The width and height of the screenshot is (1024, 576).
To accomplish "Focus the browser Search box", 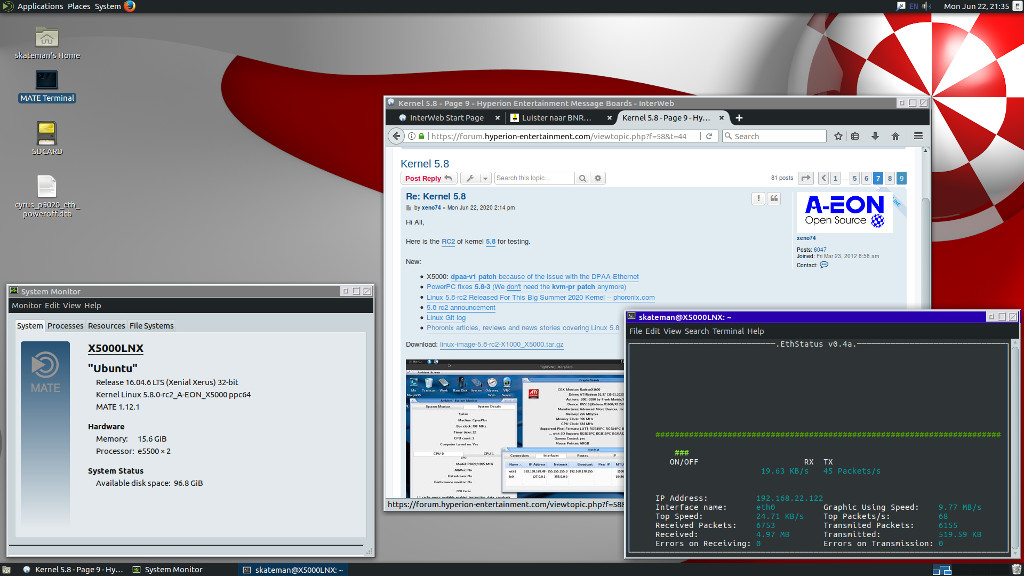I will tap(774, 136).
